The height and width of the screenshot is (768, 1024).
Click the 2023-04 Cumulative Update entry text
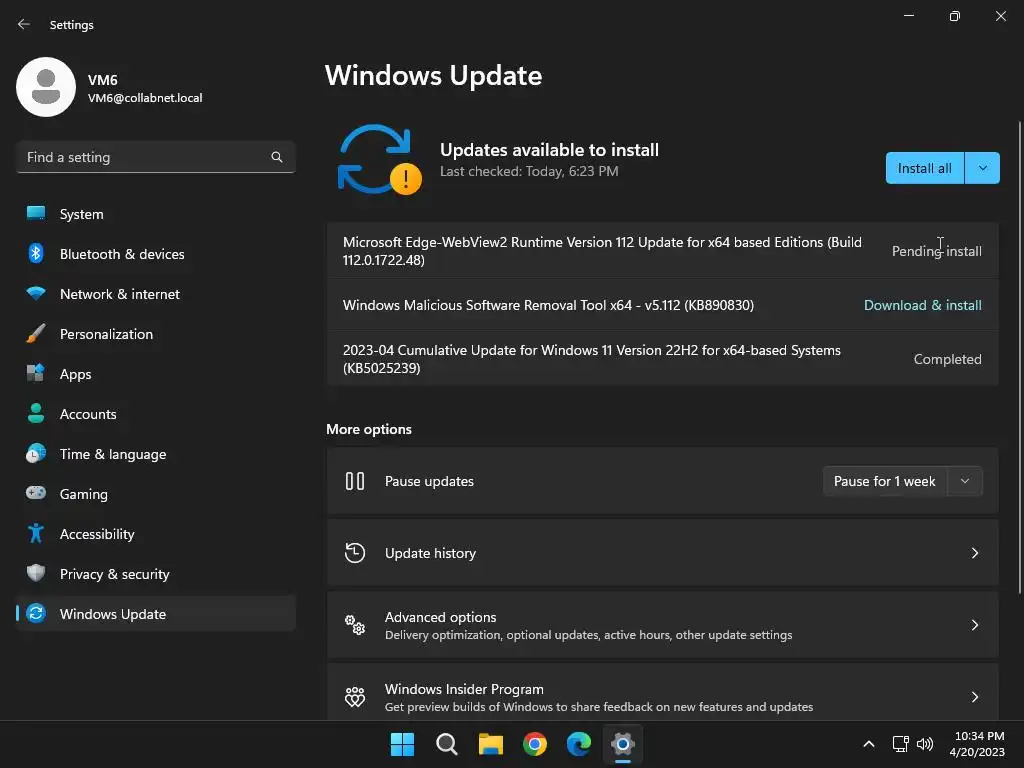tap(592, 359)
